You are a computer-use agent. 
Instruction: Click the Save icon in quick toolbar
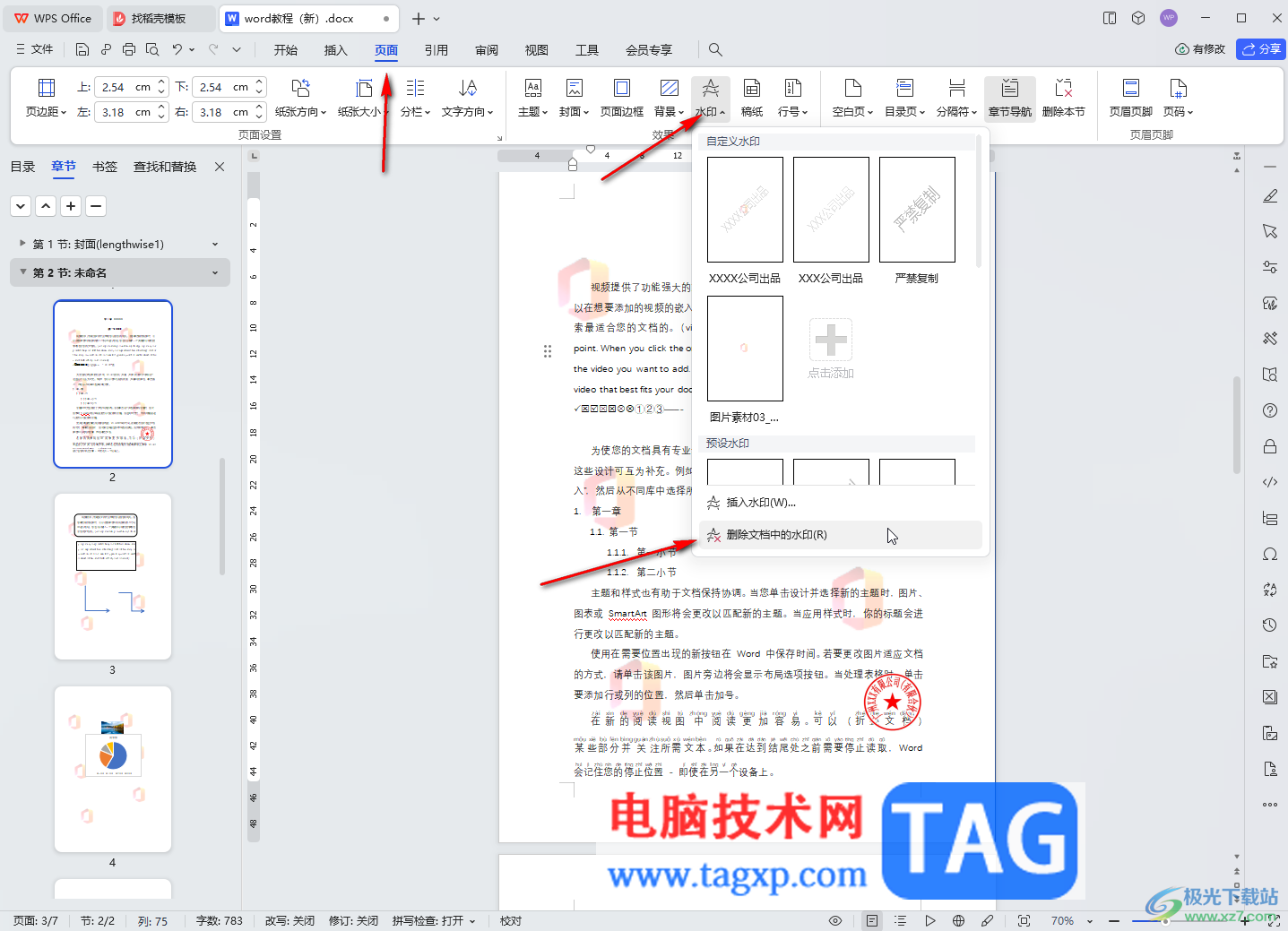click(82, 49)
